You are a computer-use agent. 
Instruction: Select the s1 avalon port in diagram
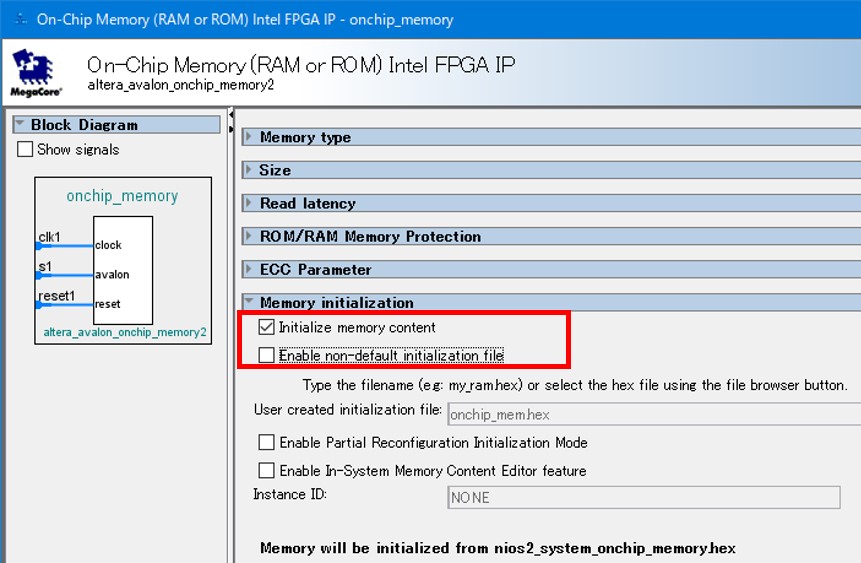pyautogui.click(x=45, y=267)
